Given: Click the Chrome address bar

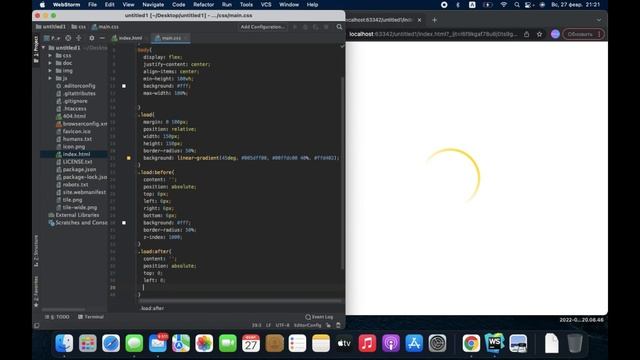Looking at the screenshot, I should (433, 34).
